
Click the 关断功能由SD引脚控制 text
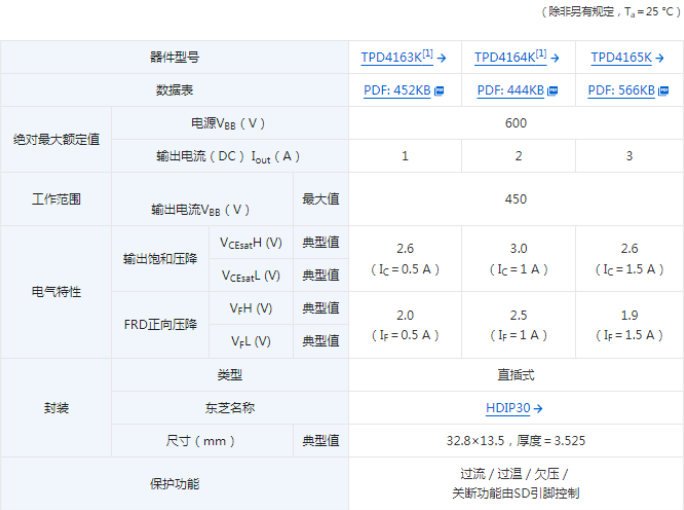pyautogui.click(x=516, y=493)
